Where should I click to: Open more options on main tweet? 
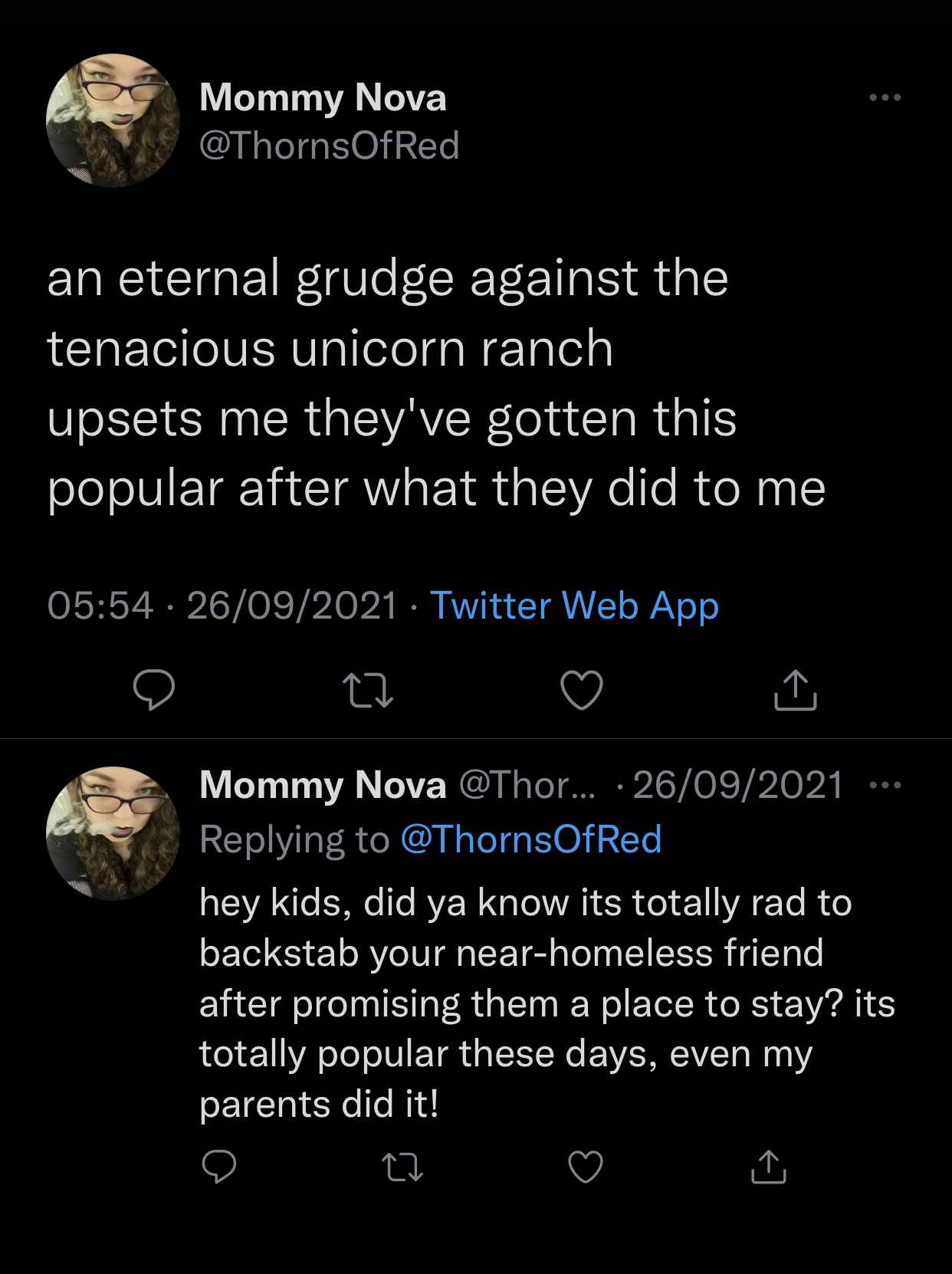click(885, 97)
